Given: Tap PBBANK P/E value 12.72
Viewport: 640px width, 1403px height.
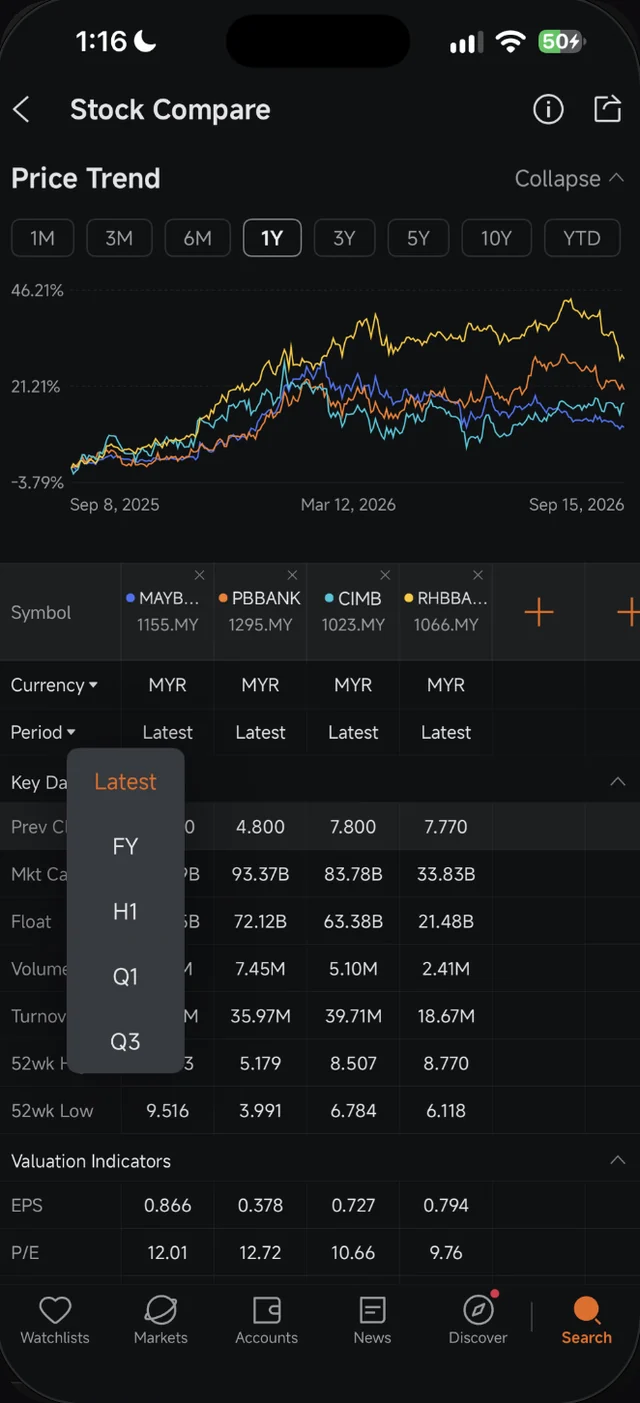Looking at the screenshot, I should click(x=260, y=1252).
